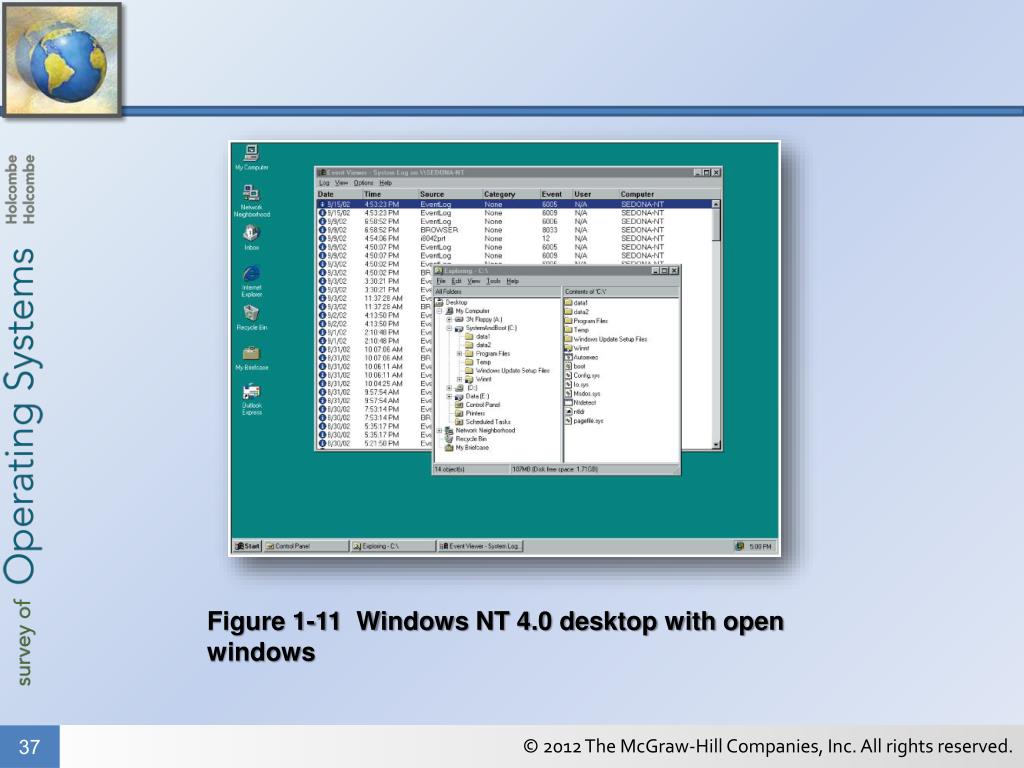
Task: Open Explorer File menu
Action: pos(441,281)
